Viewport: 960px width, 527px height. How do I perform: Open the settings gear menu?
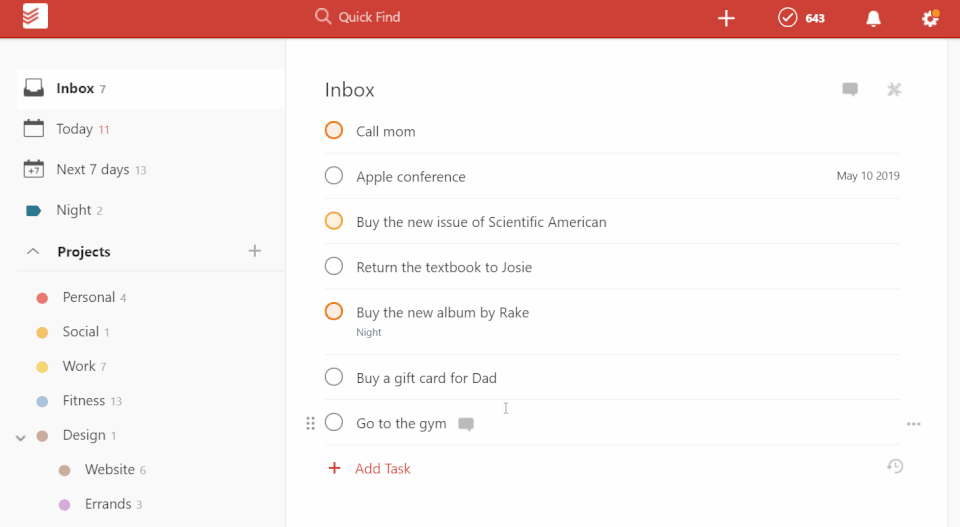[x=930, y=18]
